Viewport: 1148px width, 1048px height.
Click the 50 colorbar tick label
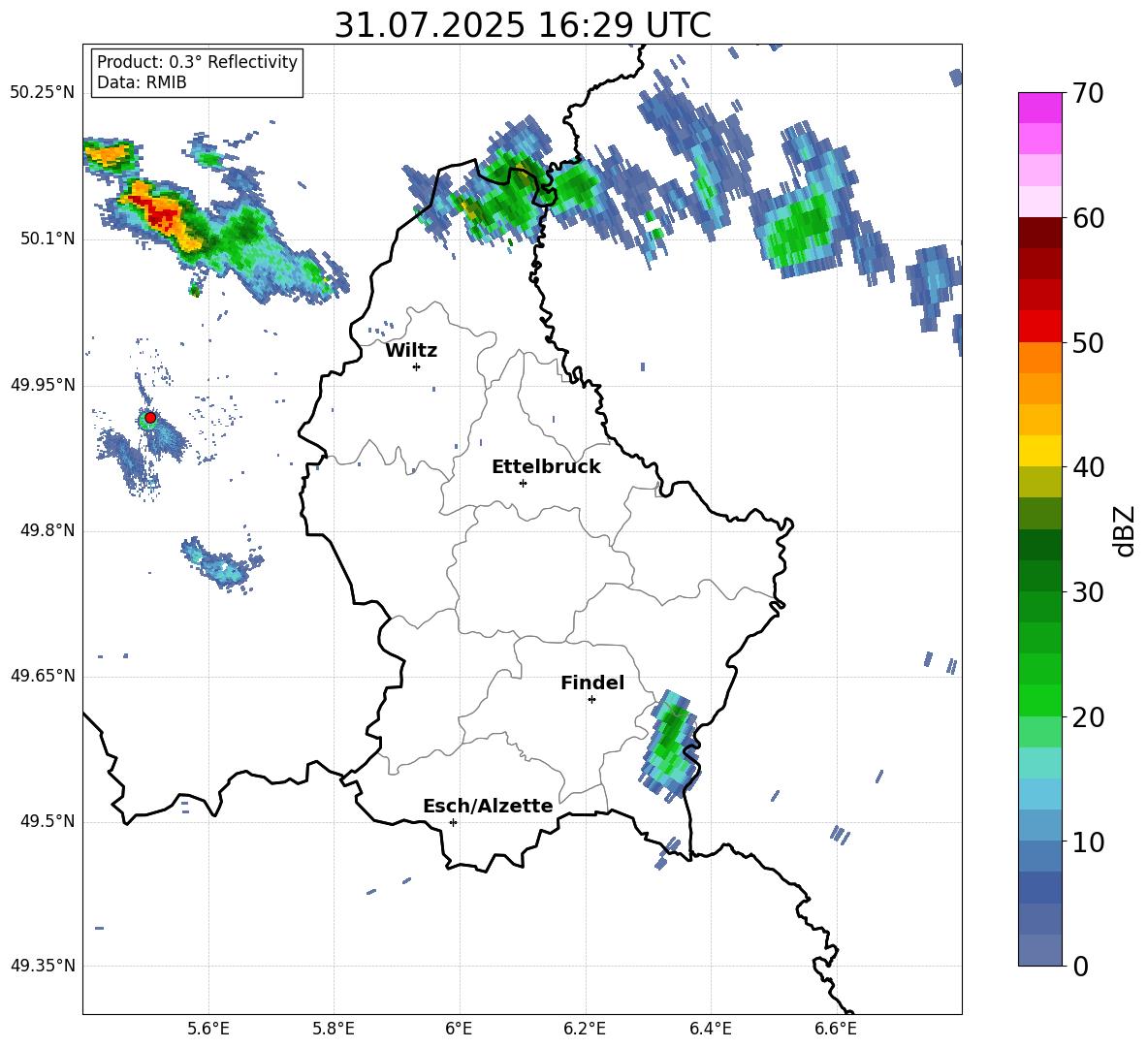click(x=1087, y=343)
